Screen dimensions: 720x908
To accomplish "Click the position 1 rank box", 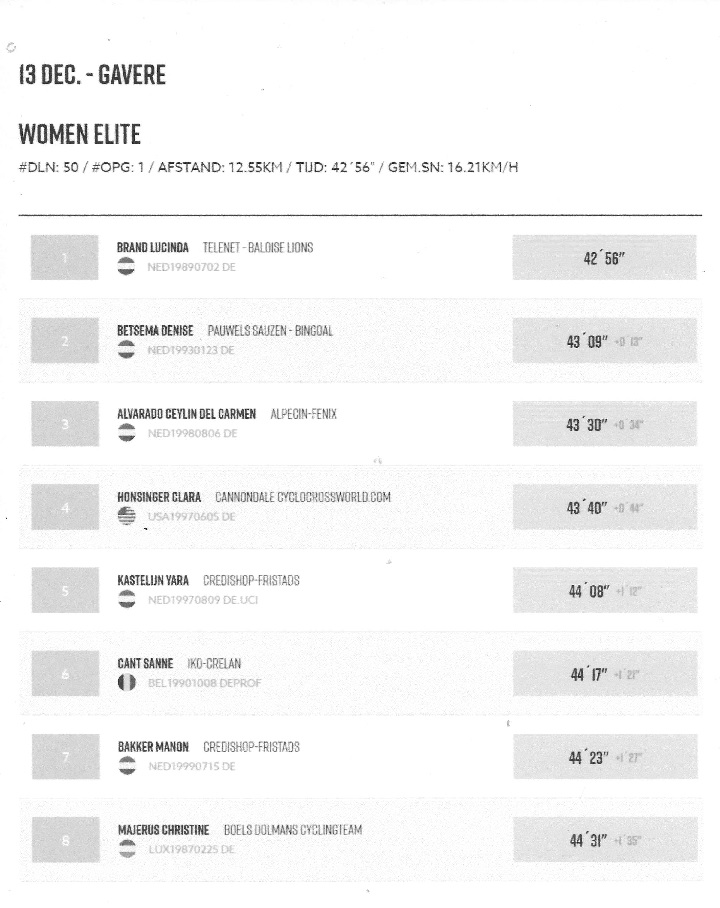I will (65, 258).
